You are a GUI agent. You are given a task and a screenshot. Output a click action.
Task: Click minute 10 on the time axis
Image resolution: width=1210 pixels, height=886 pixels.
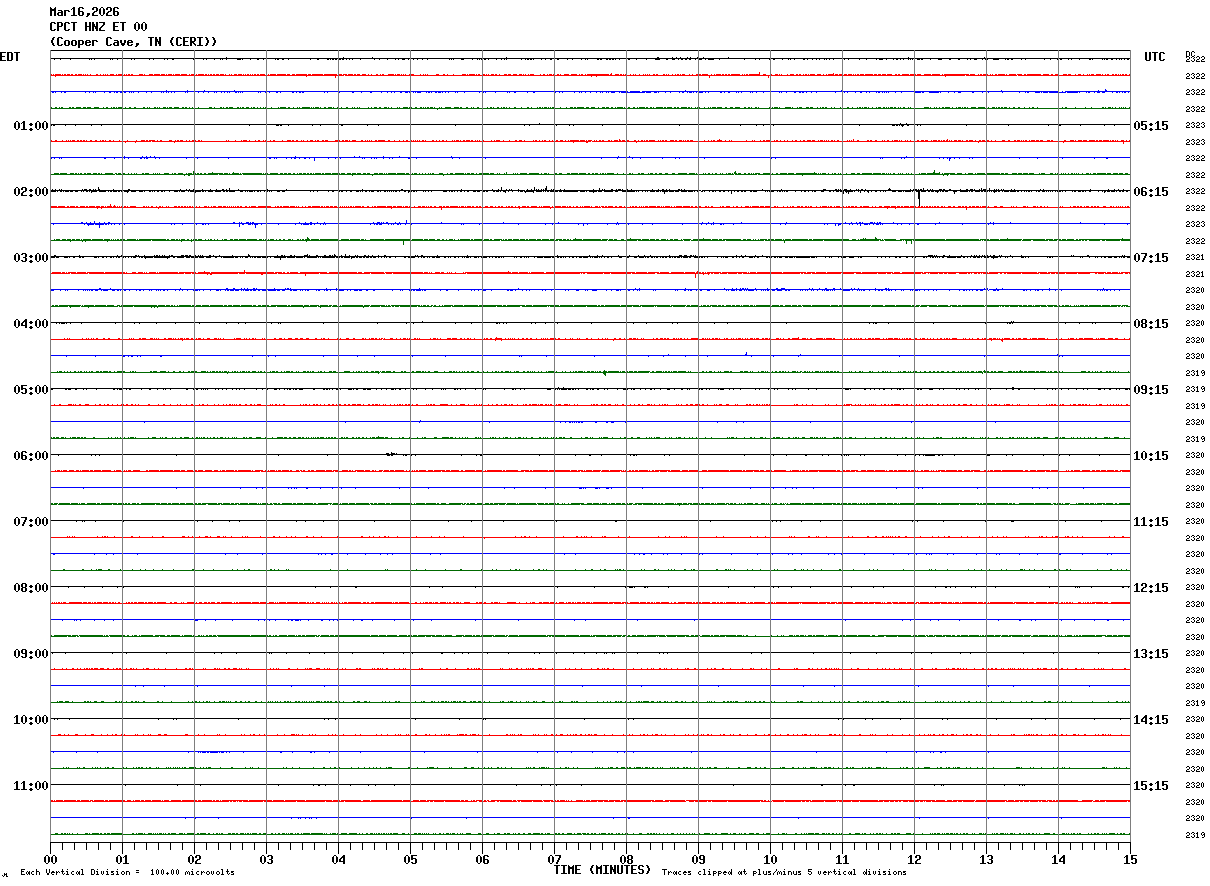[x=770, y=859]
